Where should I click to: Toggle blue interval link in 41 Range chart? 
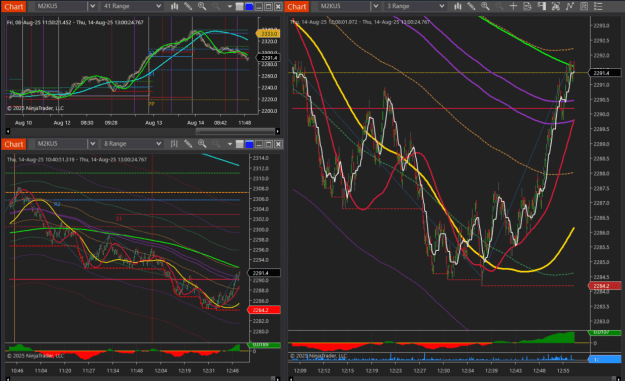(249, 7)
